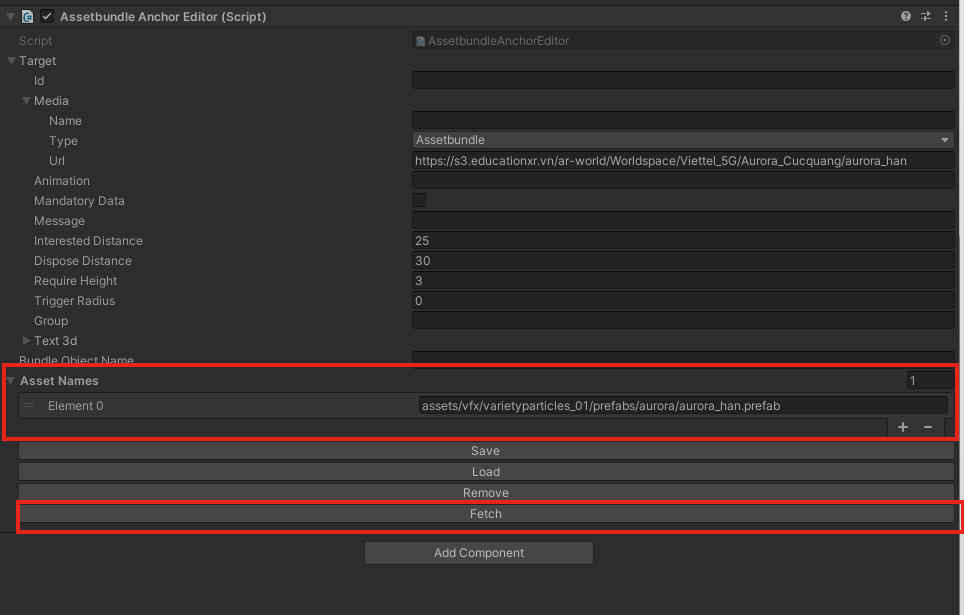Viewport: 964px width, 615px height.
Task: Click the C# script icon in component header
Action: pyautogui.click(x=27, y=17)
